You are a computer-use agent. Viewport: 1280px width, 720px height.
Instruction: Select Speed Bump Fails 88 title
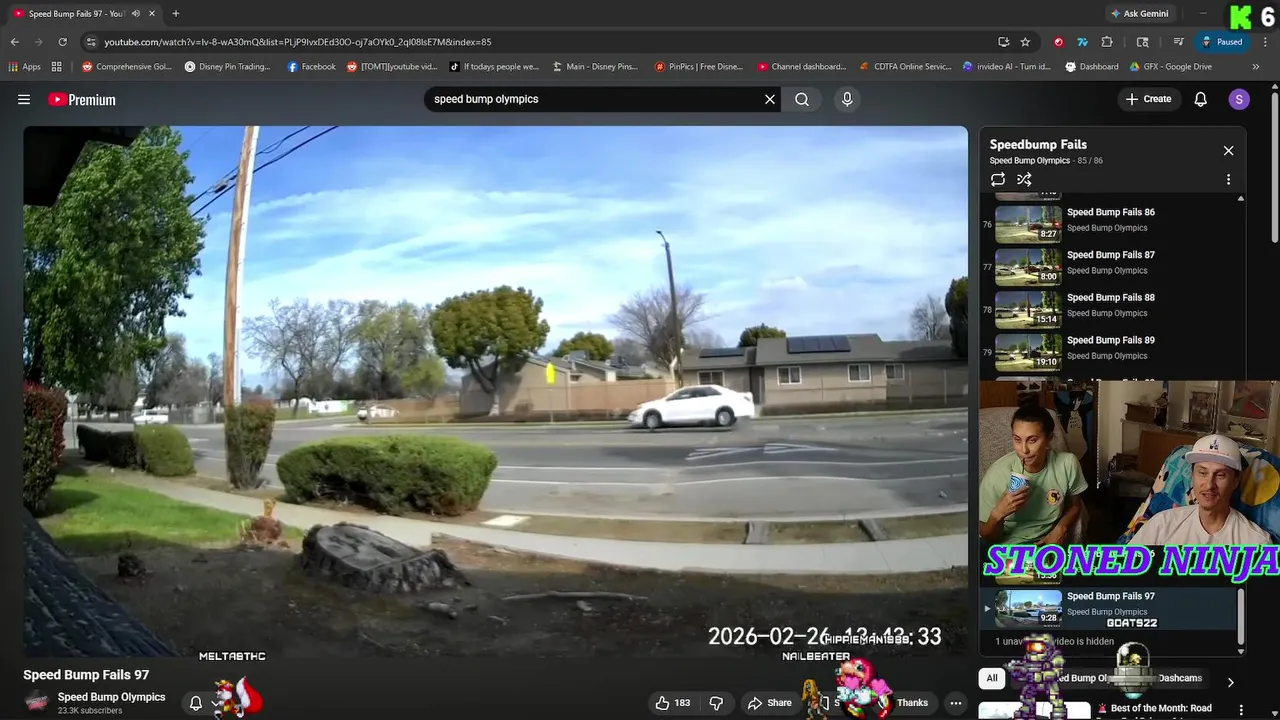[1110, 298]
